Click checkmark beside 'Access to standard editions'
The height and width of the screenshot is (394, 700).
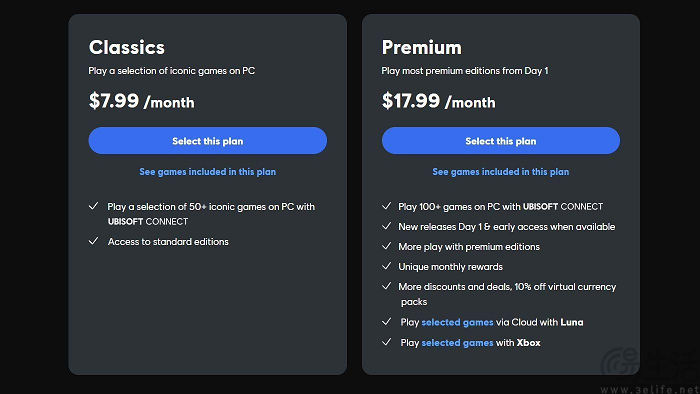93,241
